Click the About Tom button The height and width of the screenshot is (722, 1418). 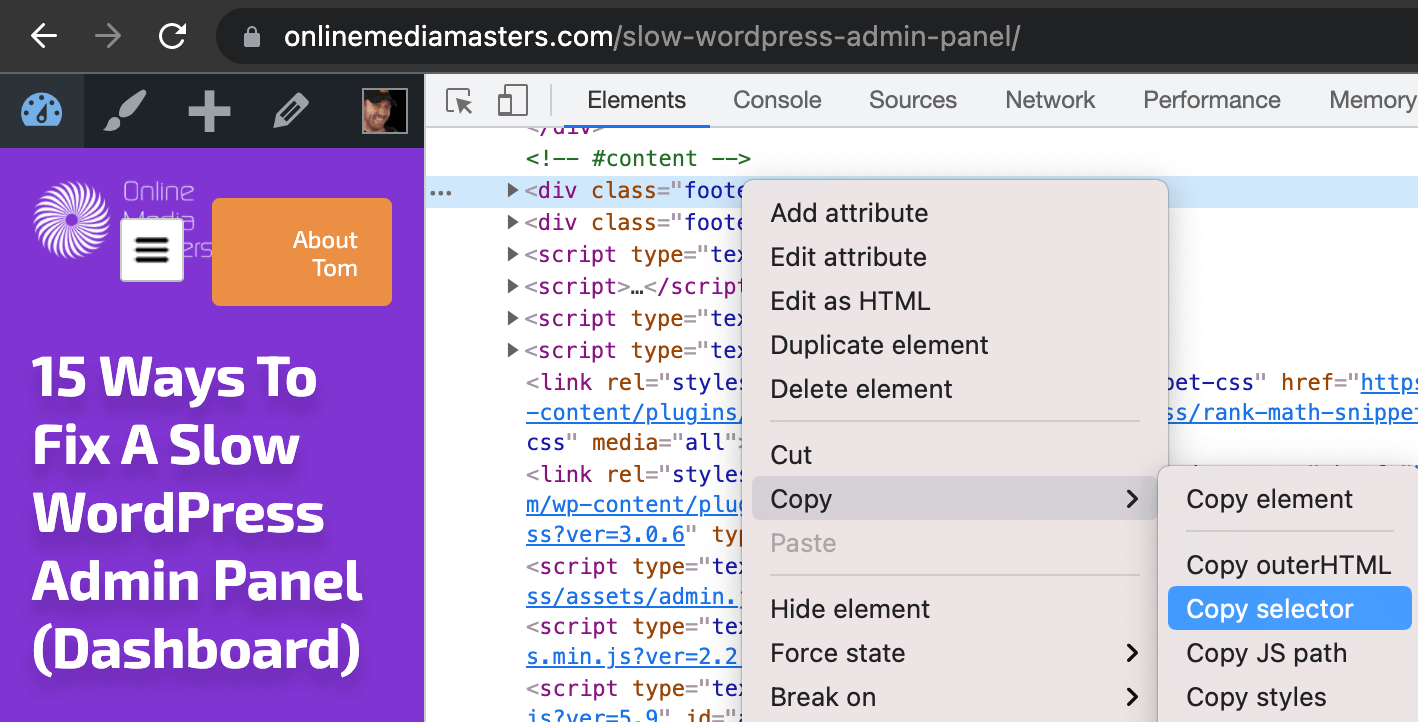(302, 252)
